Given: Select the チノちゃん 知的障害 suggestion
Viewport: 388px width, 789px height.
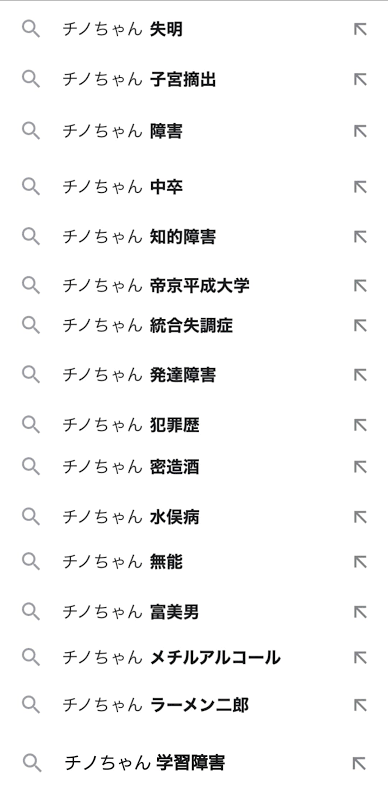Looking at the screenshot, I should tap(194, 236).
